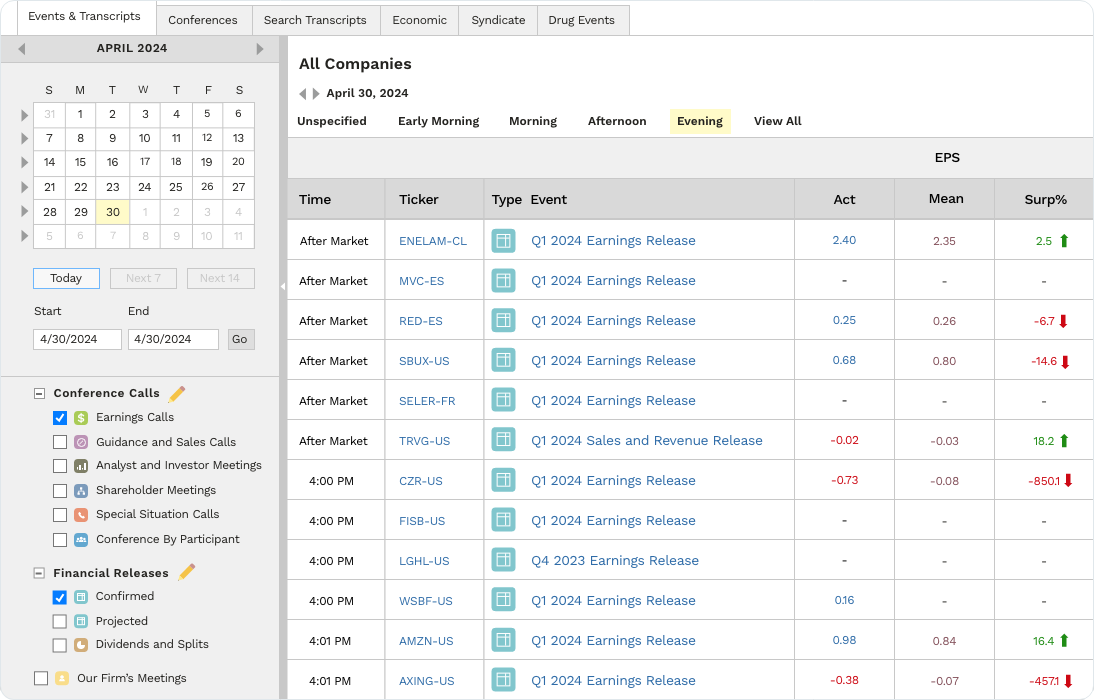Click the Confirmed releases icon
Image resolution: width=1094 pixels, height=700 pixels.
click(81, 597)
